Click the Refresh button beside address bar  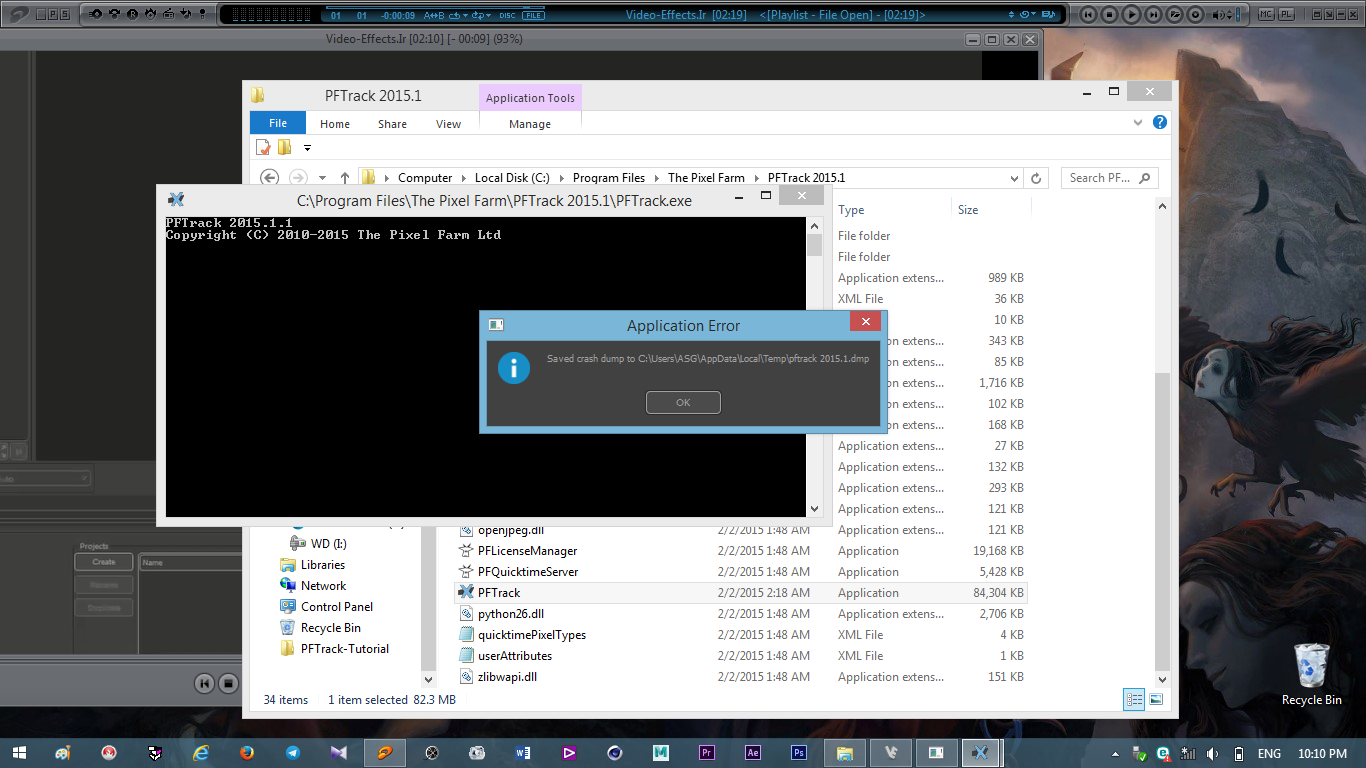[x=1036, y=178]
